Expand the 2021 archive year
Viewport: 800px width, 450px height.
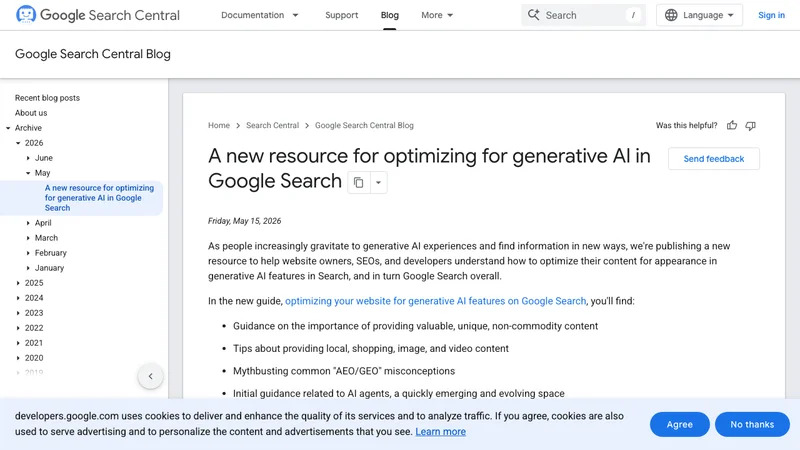click(x=18, y=343)
